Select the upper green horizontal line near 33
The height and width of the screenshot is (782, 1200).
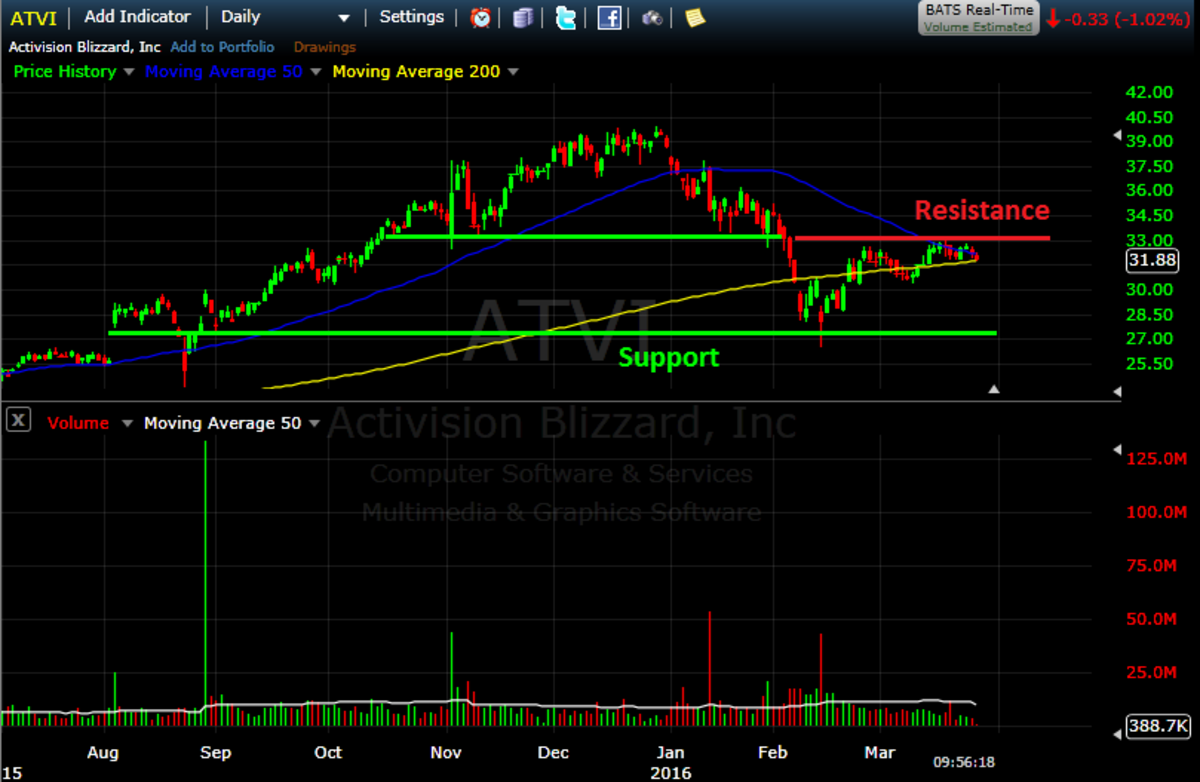point(582,236)
